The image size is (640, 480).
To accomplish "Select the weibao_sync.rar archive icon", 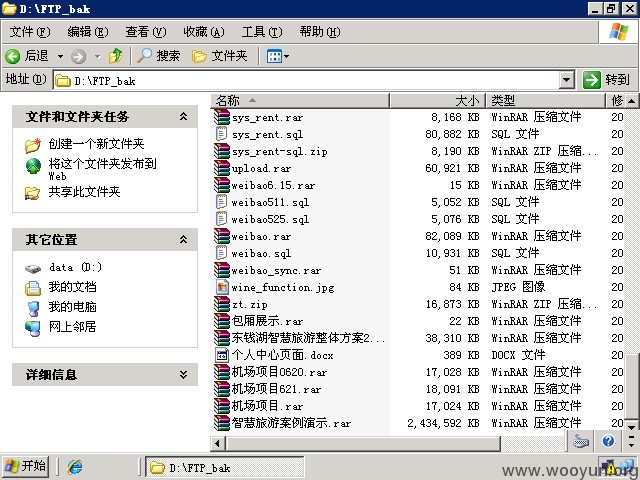I will coord(222,270).
